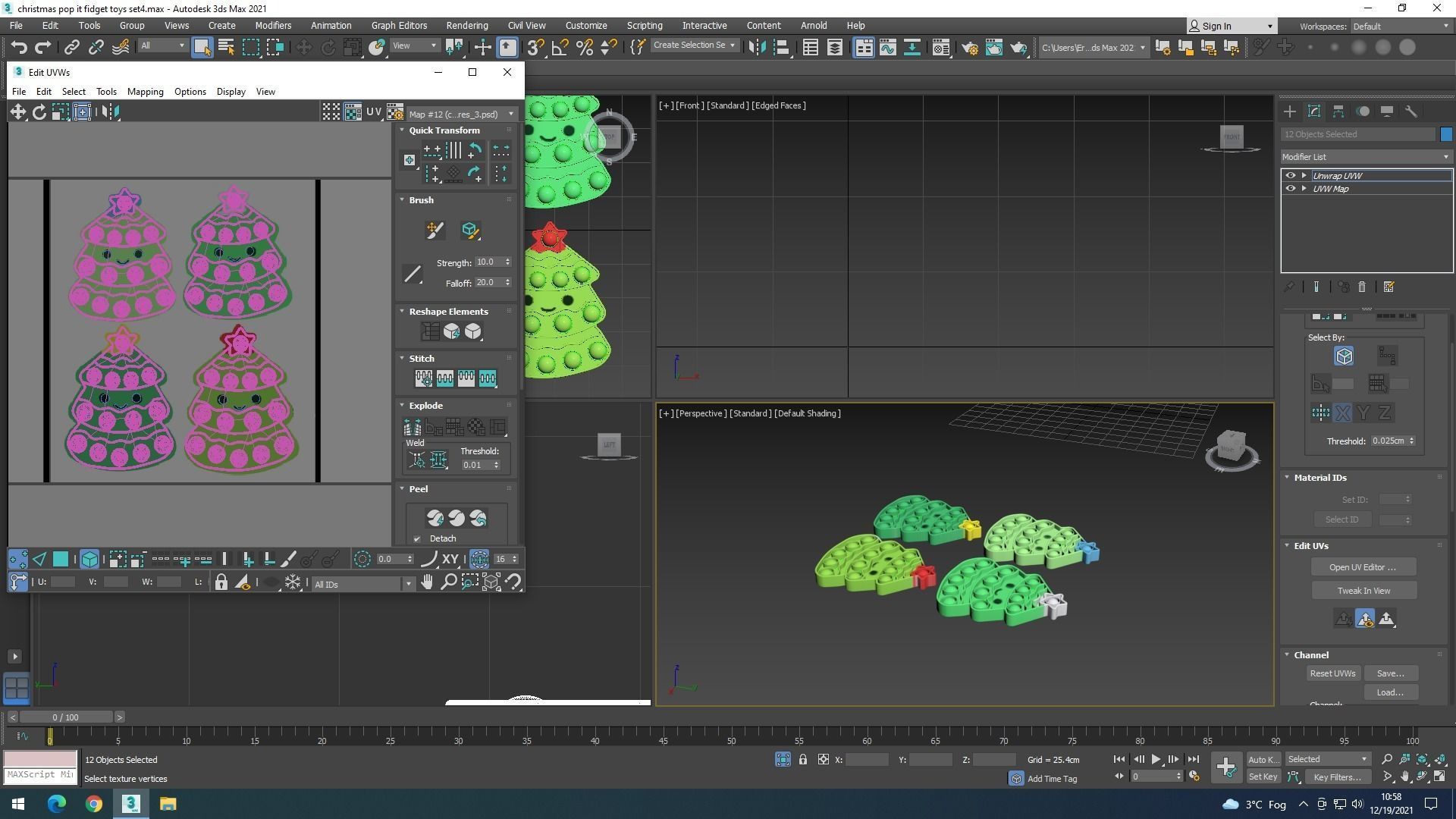Click the object color swatch
This screenshot has width=1456, height=819.
coord(1445,134)
